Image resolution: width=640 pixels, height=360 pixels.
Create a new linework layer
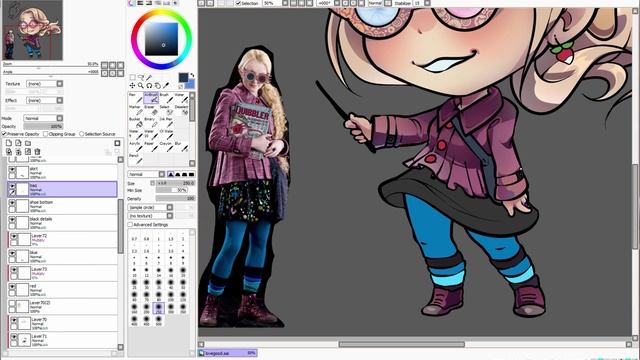point(18,143)
